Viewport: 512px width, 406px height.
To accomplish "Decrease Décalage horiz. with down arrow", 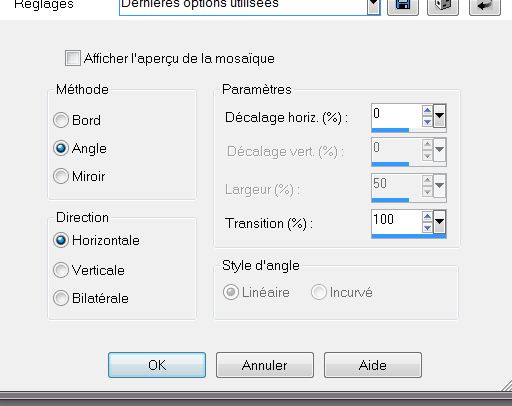I will pyautogui.click(x=427, y=122).
